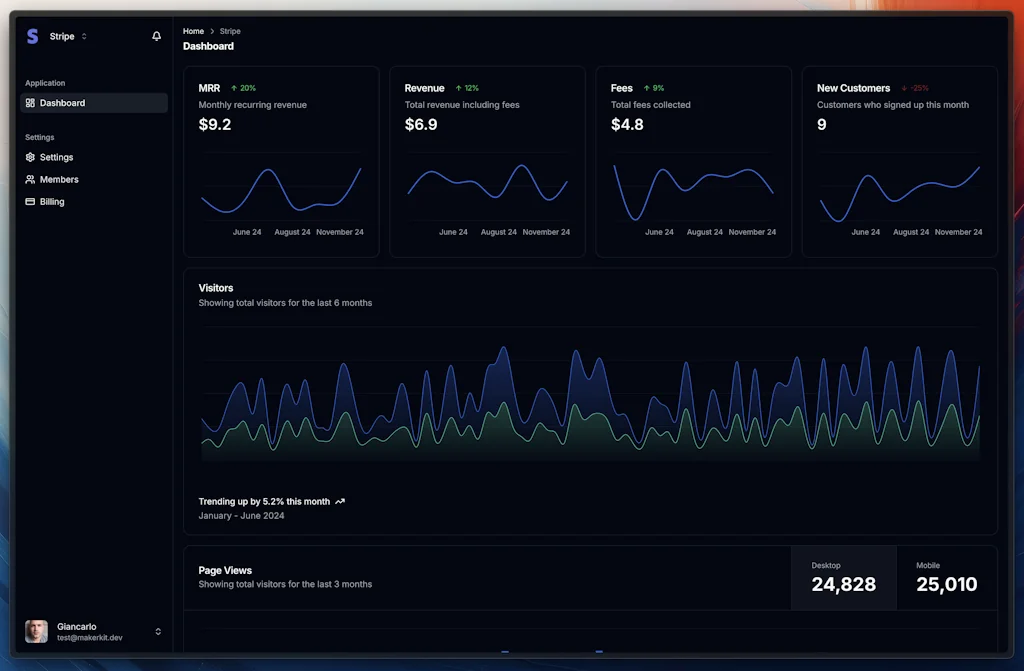Click the Members people icon

click(x=30, y=180)
